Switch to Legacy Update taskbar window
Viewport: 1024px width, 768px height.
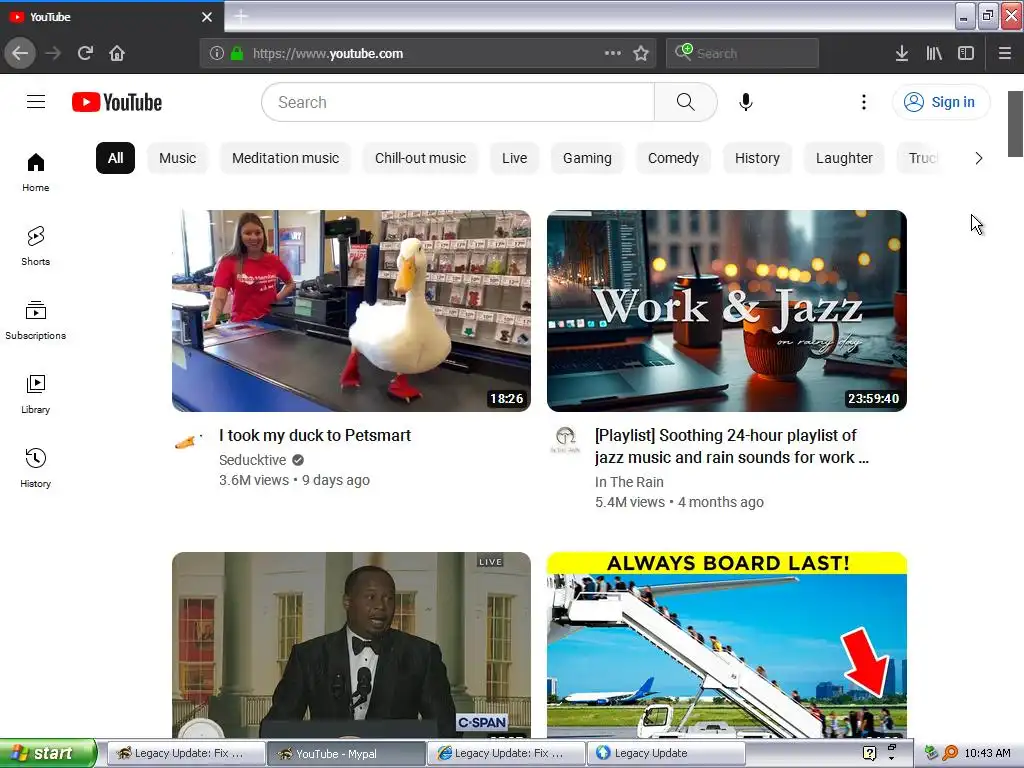[x=666, y=753]
